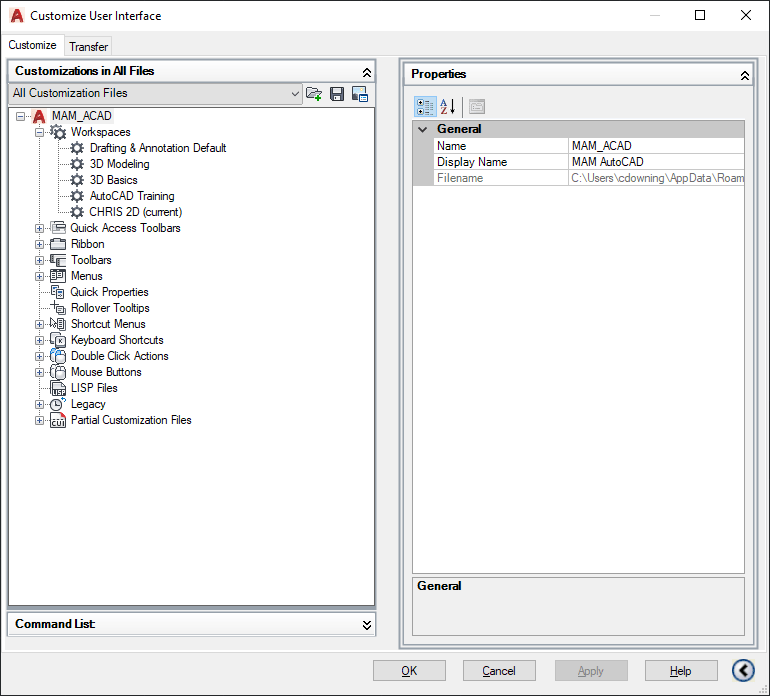Open the All Customization Files dropdown
The width and height of the screenshot is (770, 696).
[295, 93]
